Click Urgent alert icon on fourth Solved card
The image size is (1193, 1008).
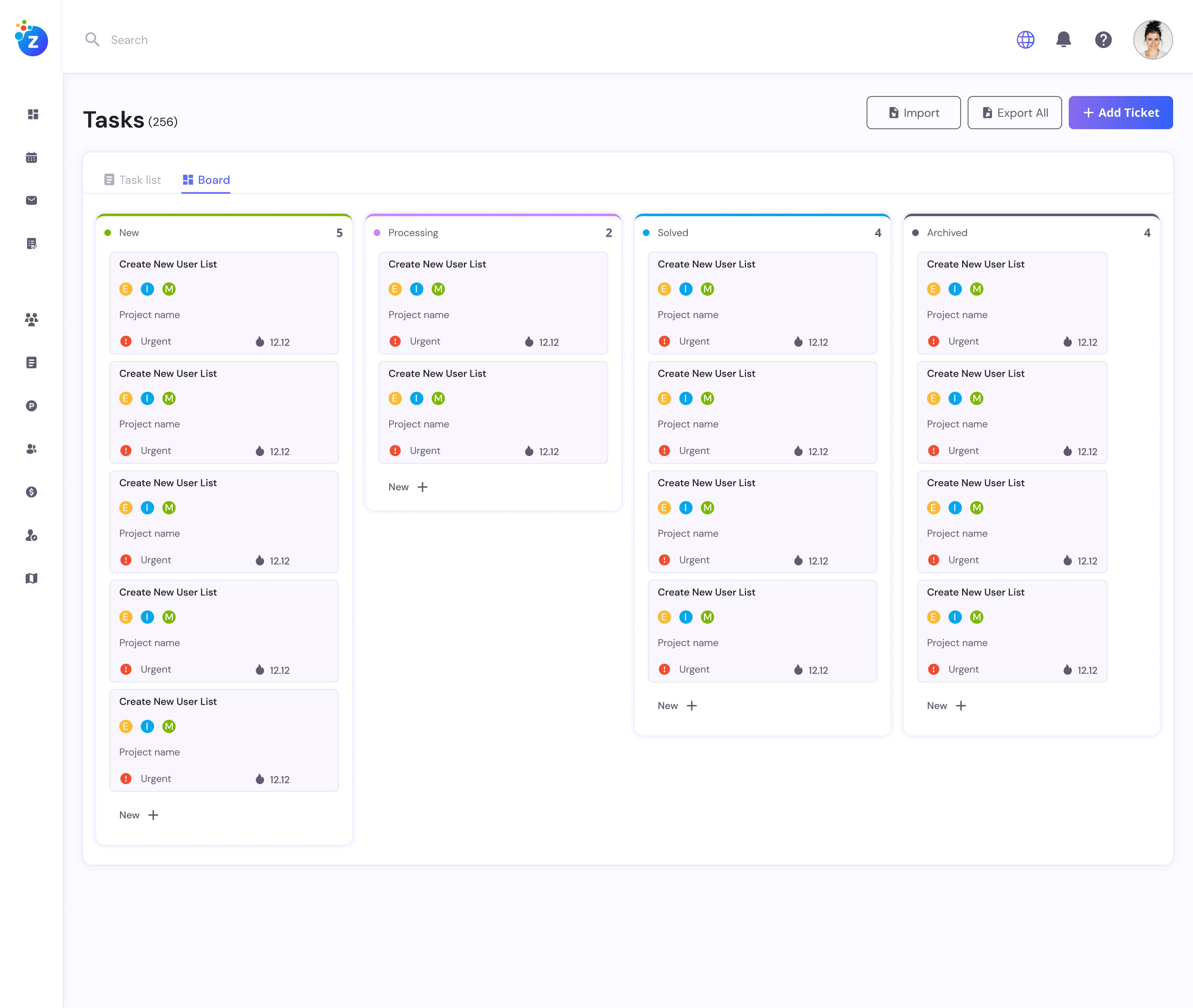(664, 669)
